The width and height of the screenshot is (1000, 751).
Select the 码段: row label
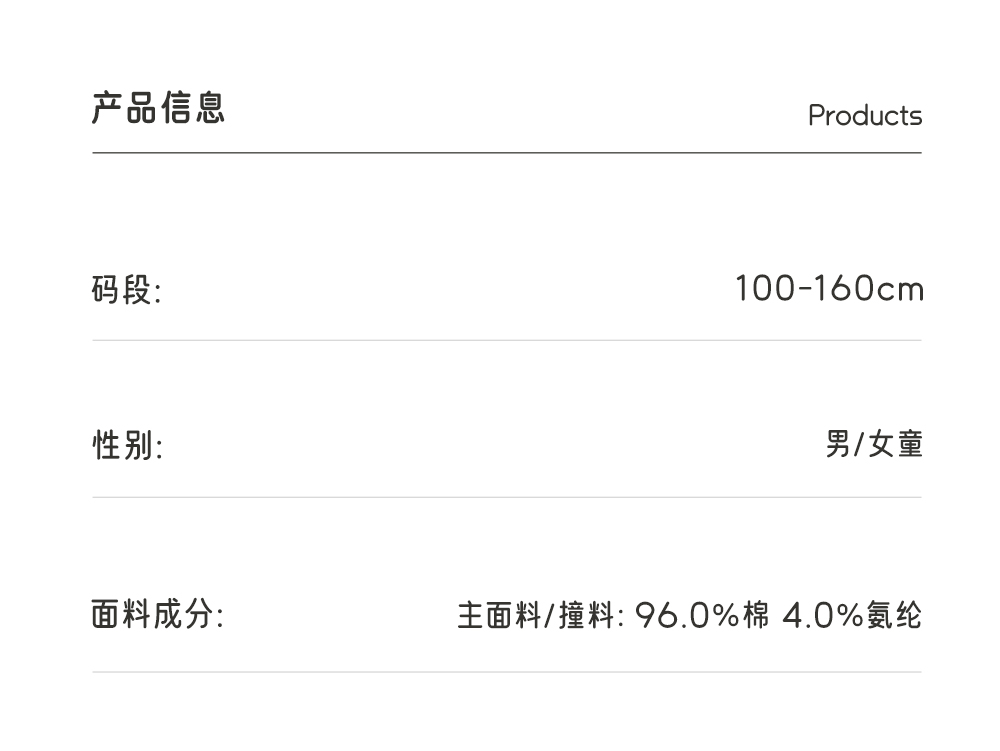click(126, 291)
